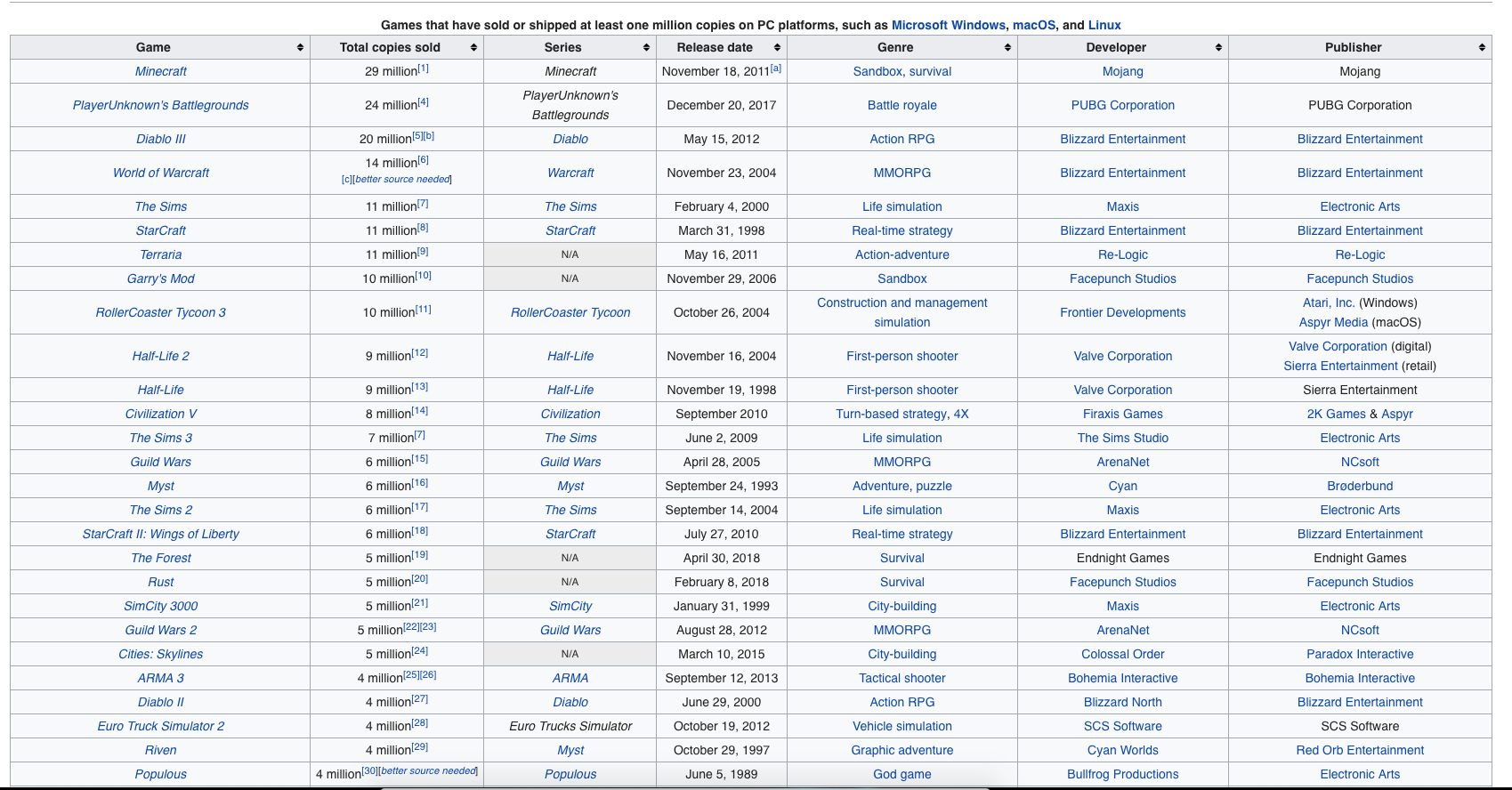Open the Garry's Mod game link
The width and height of the screenshot is (1512, 790).
tap(161, 278)
